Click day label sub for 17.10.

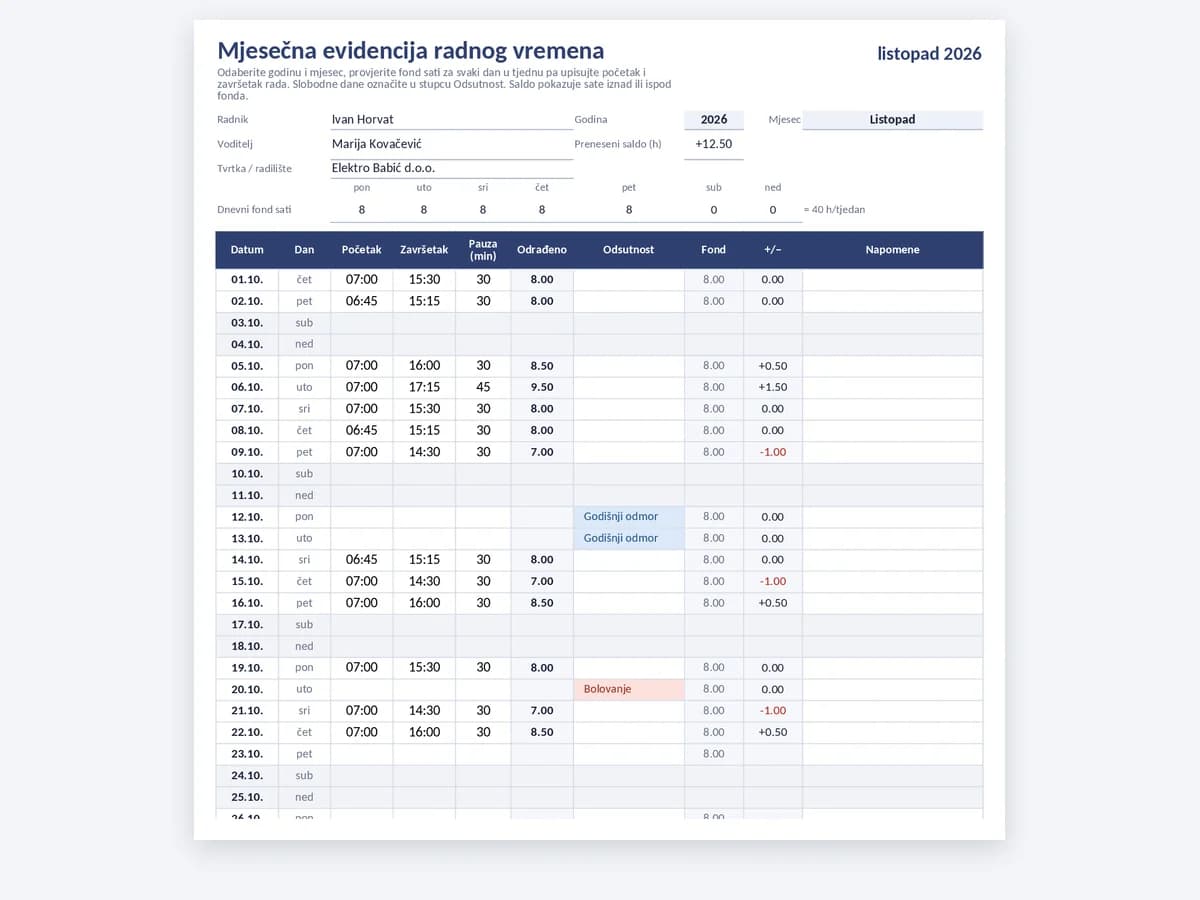[x=304, y=625]
